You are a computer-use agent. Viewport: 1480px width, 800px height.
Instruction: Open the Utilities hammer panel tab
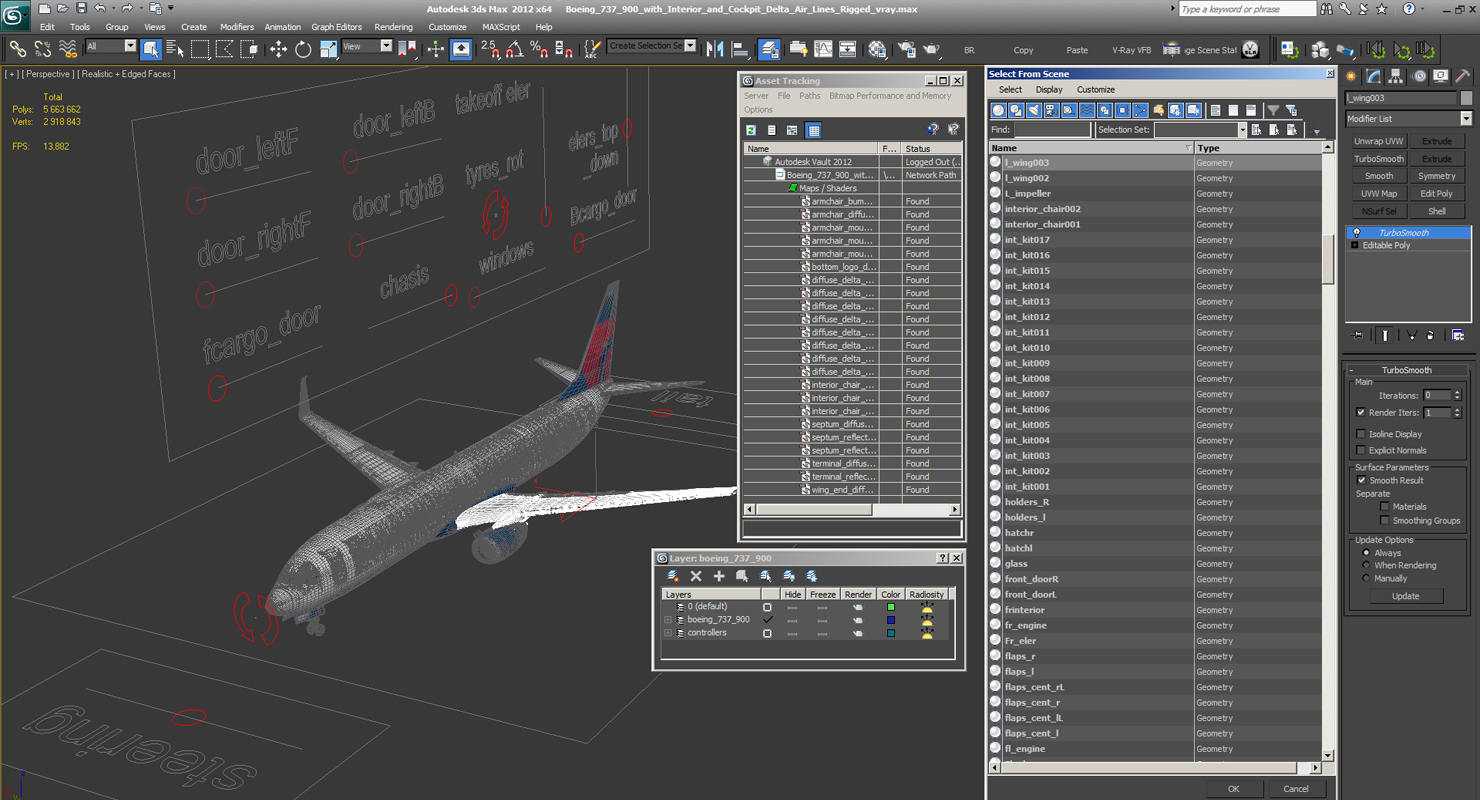pyautogui.click(x=1462, y=76)
